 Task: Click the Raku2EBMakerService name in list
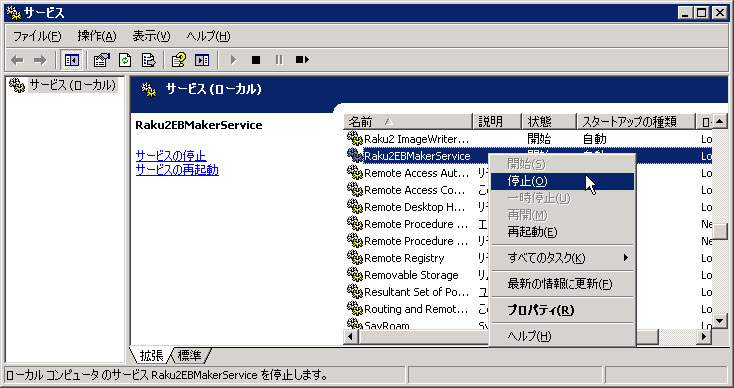tap(417, 156)
